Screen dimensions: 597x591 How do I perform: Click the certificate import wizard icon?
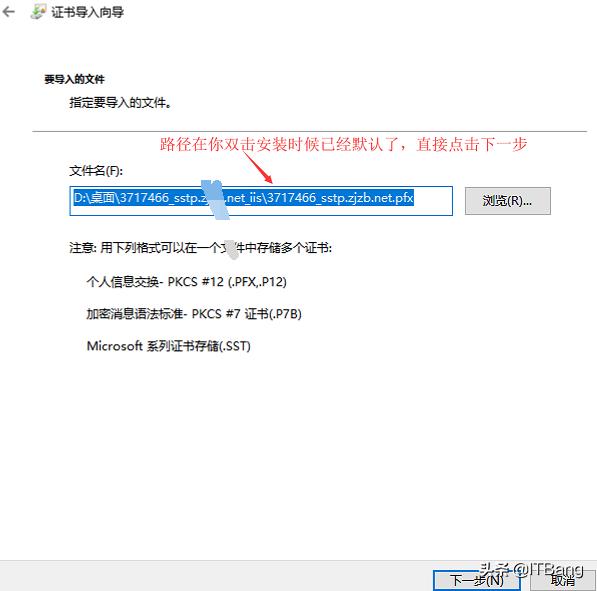point(38,11)
